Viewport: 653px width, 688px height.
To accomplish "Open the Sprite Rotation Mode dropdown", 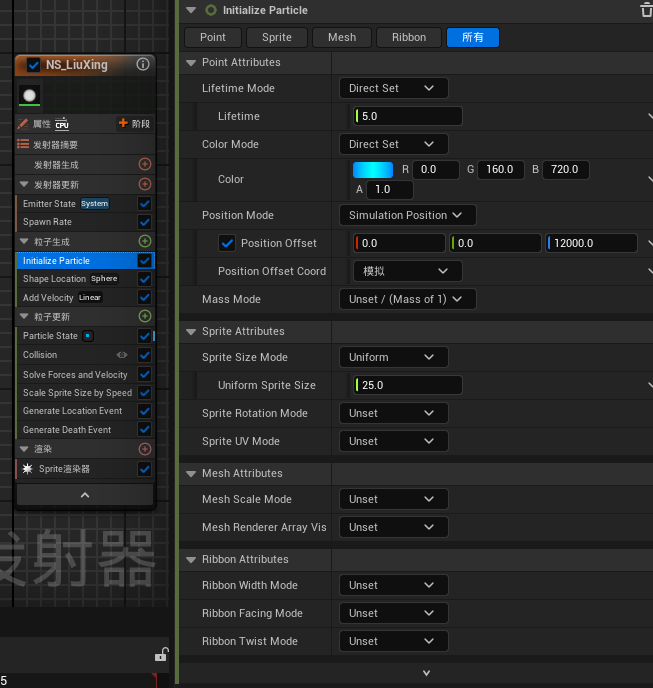I will tap(394, 413).
